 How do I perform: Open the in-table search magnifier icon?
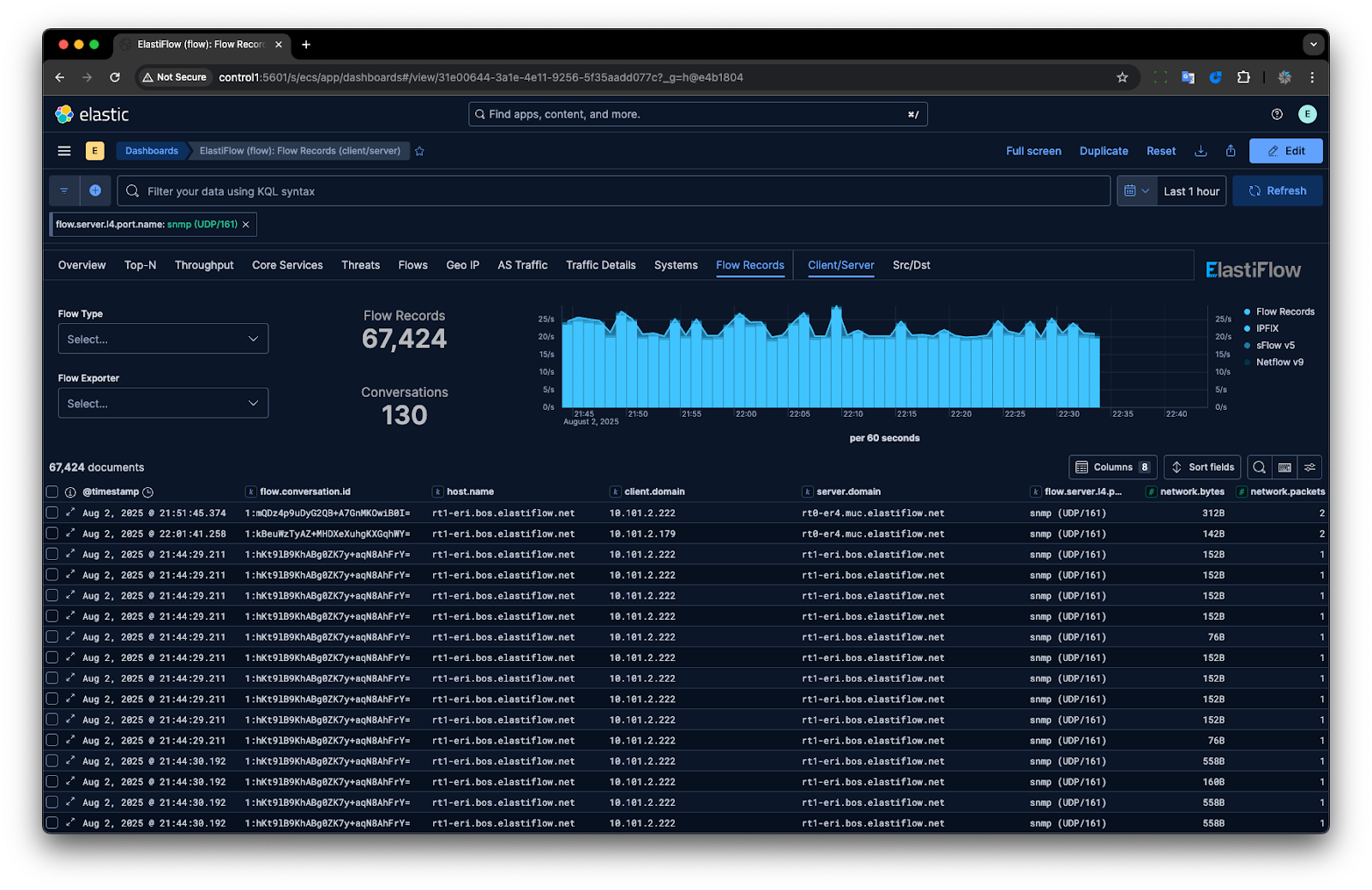tap(1259, 467)
